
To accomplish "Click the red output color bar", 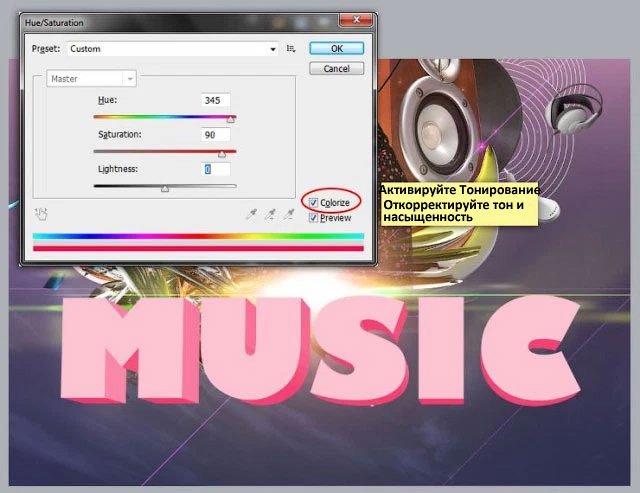I will [x=198, y=248].
